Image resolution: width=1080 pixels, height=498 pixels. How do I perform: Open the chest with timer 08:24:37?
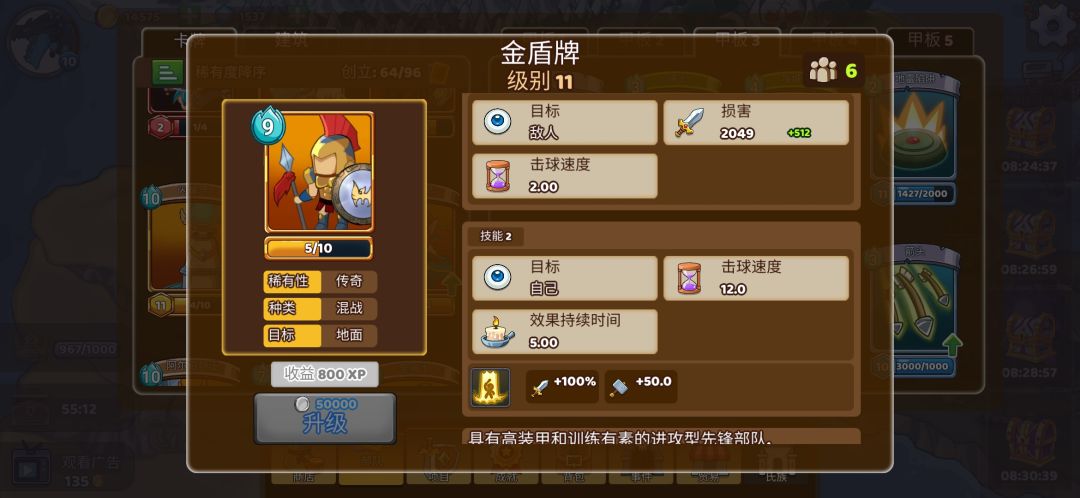tap(1030, 138)
